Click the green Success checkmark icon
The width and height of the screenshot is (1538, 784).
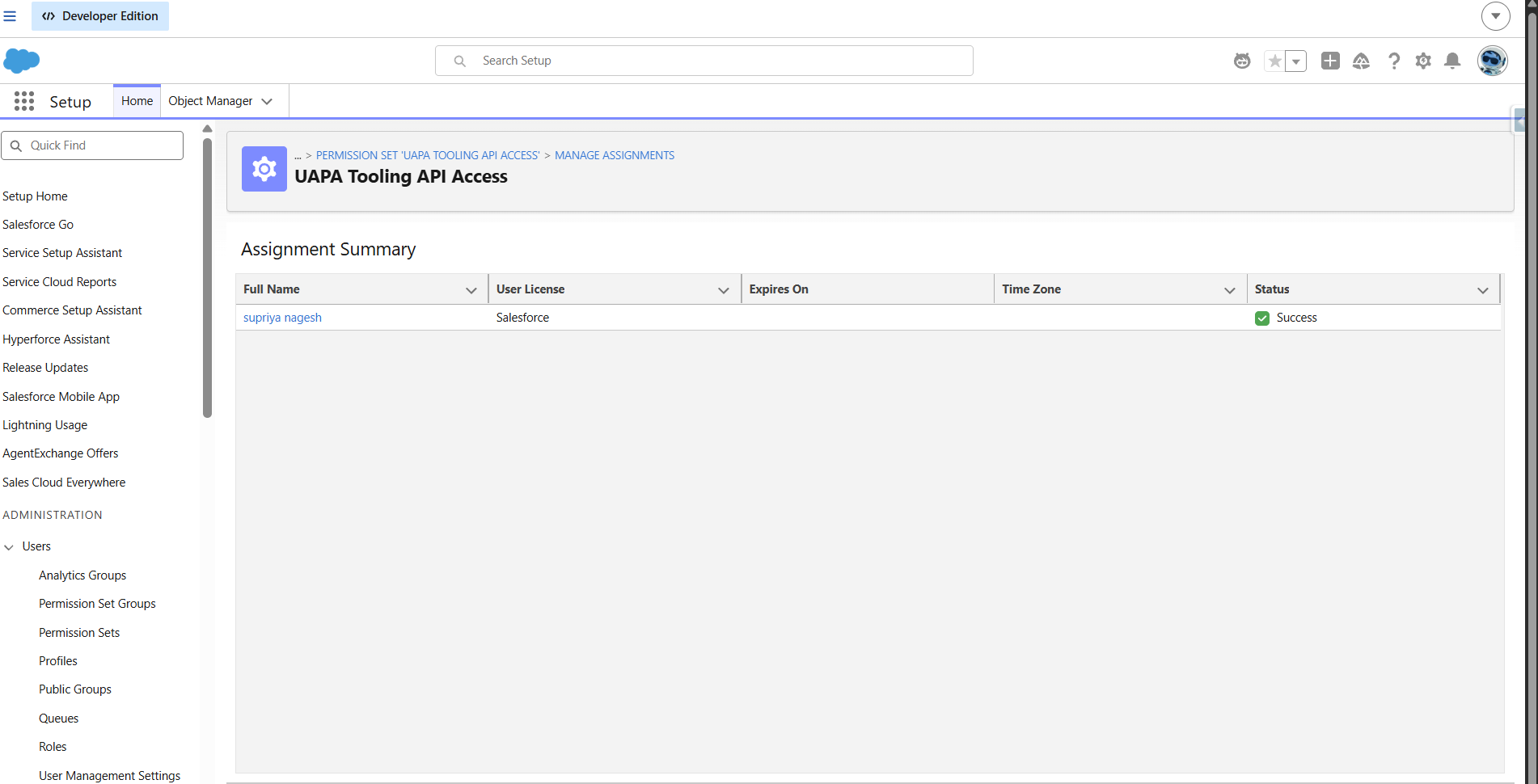pos(1262,318)
